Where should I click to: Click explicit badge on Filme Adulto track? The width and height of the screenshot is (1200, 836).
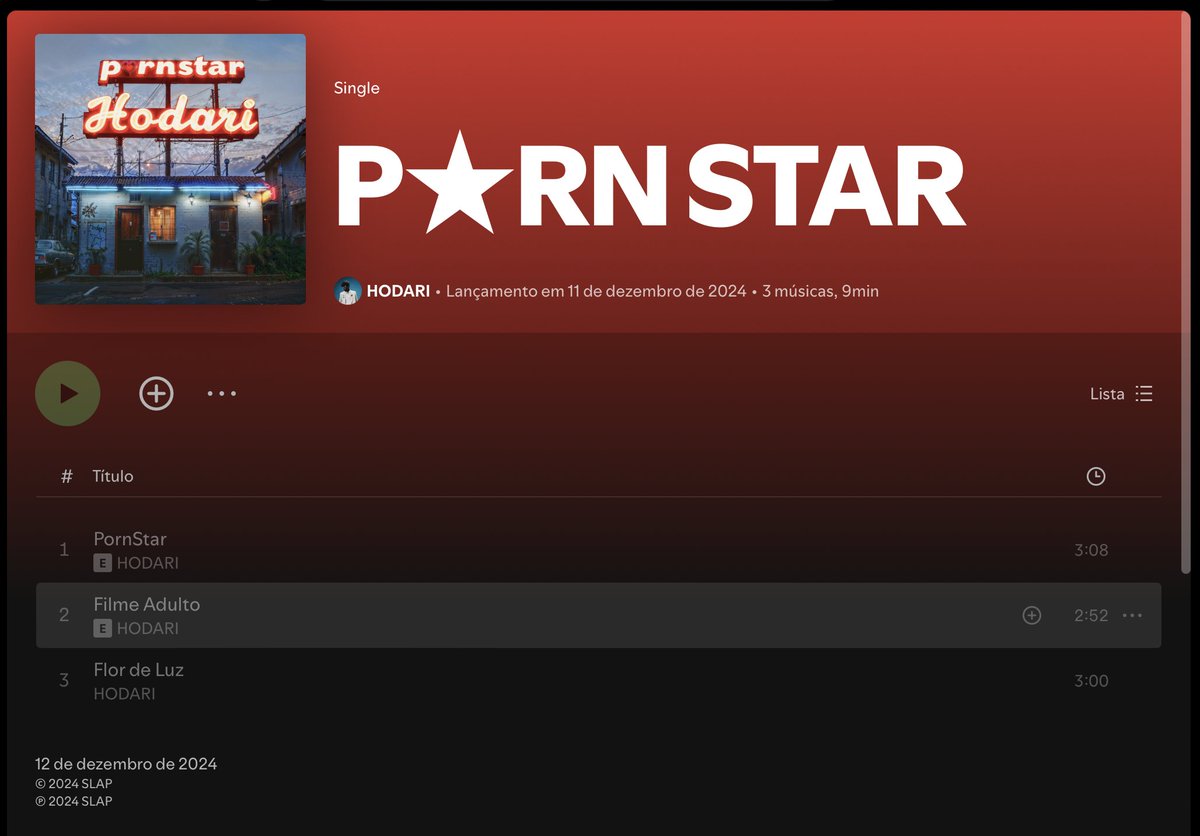[x=102, y=628]
